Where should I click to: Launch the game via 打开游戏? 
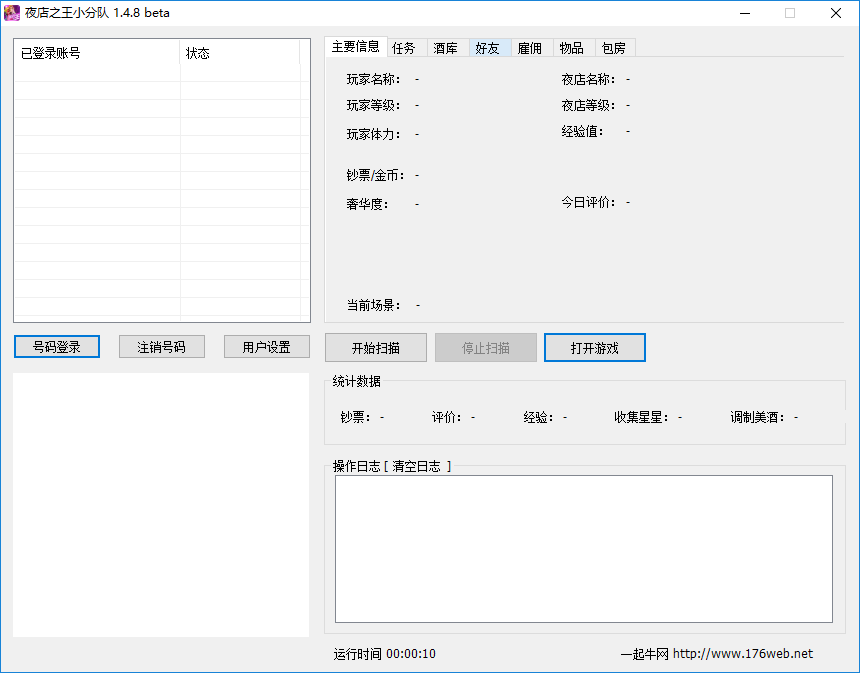pyautogui.click(x=595, y=348)
